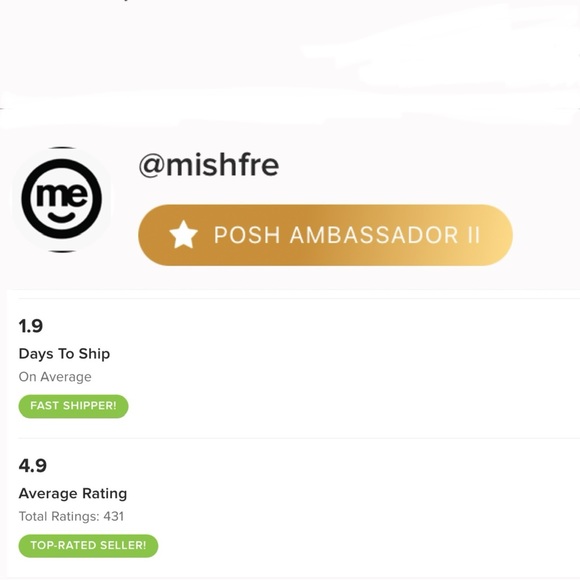The height and width of the screenshot is (580, 580).
Task: Click the Average Rating label
Action: (73, 493)
